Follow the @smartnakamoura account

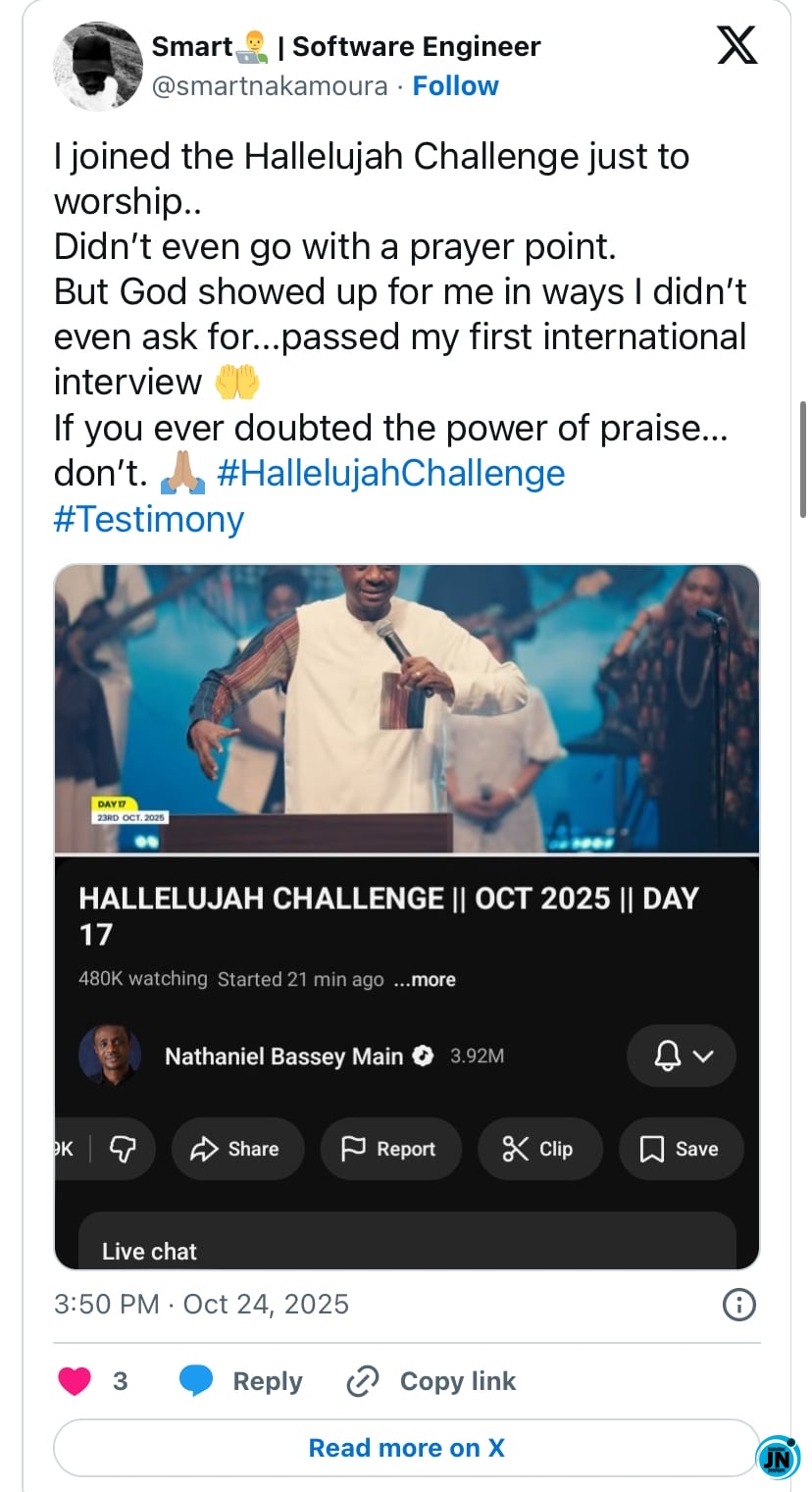(455, 86)
